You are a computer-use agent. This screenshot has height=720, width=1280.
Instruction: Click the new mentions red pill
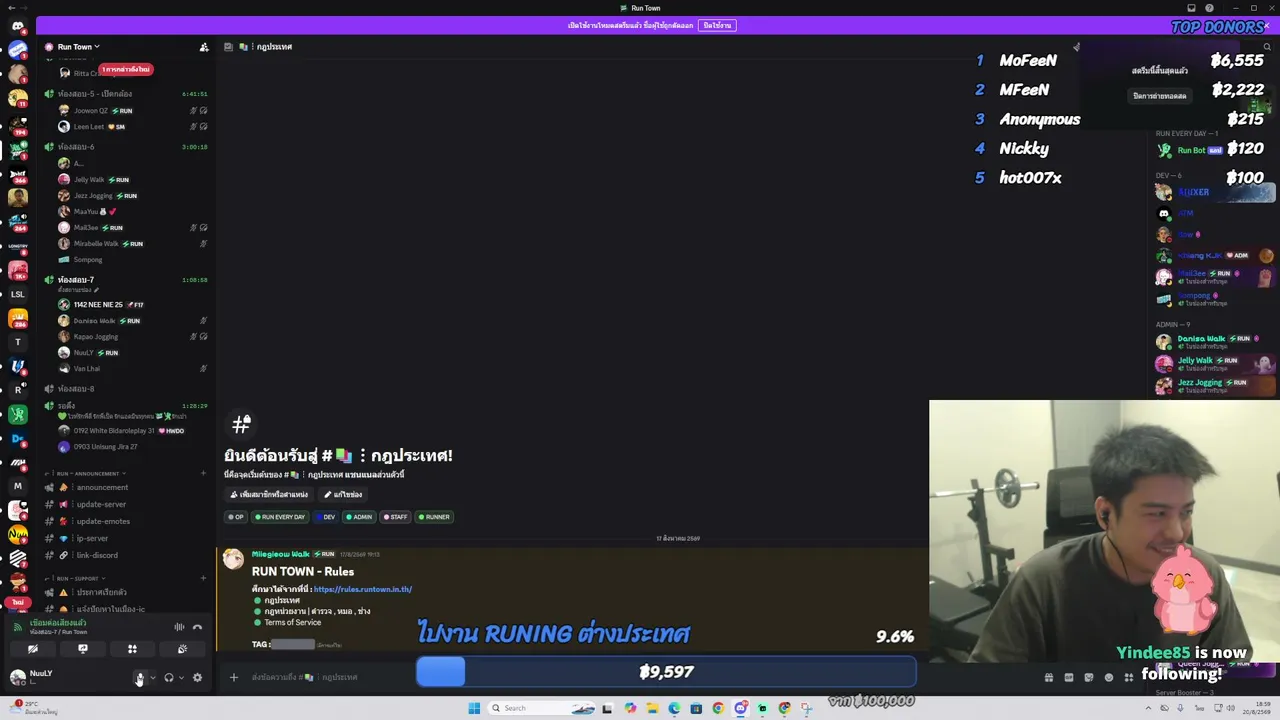[x=126, y=69]
